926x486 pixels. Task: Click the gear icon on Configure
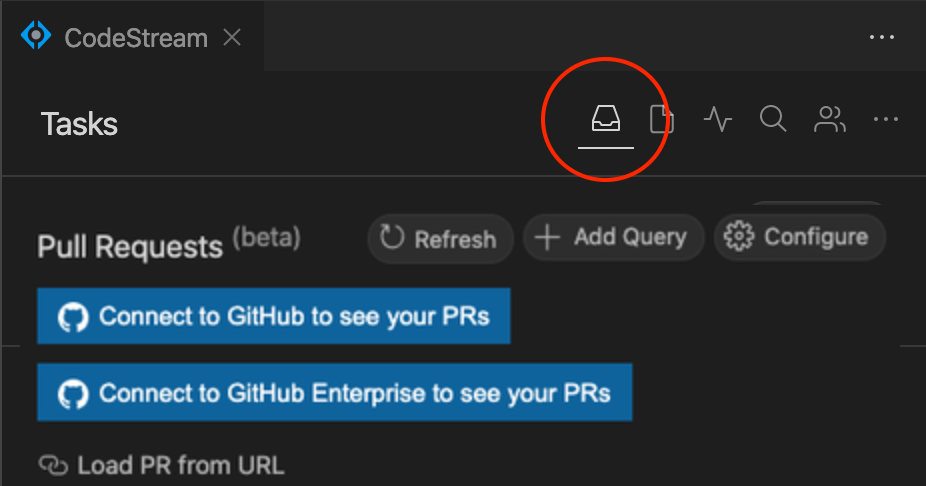(738, 237)
